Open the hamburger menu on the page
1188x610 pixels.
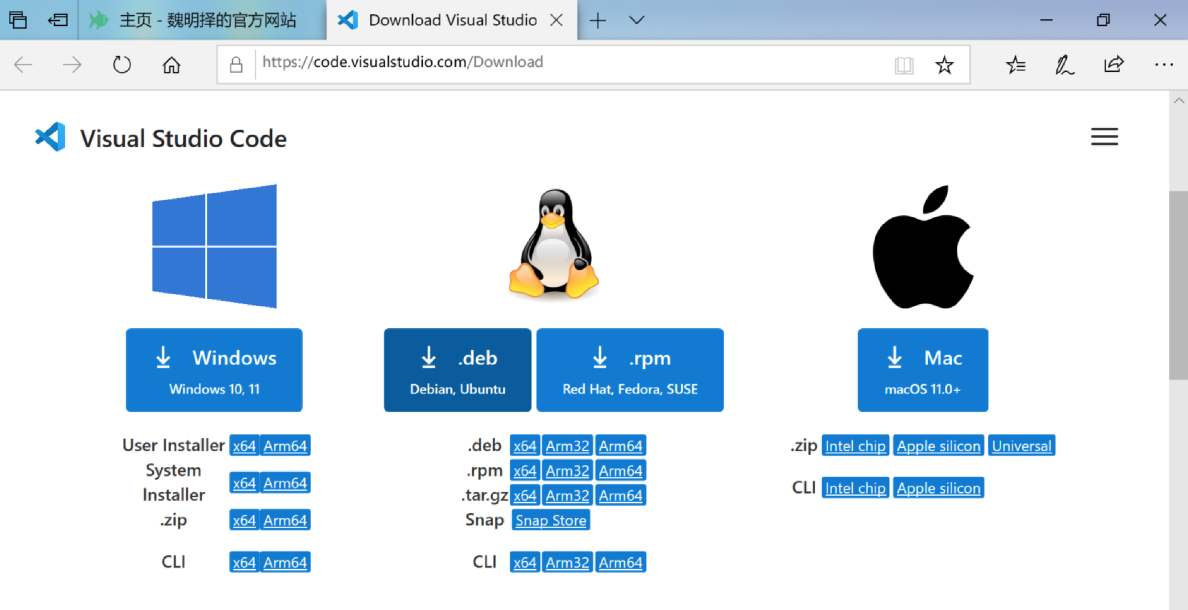(1104, 136)
